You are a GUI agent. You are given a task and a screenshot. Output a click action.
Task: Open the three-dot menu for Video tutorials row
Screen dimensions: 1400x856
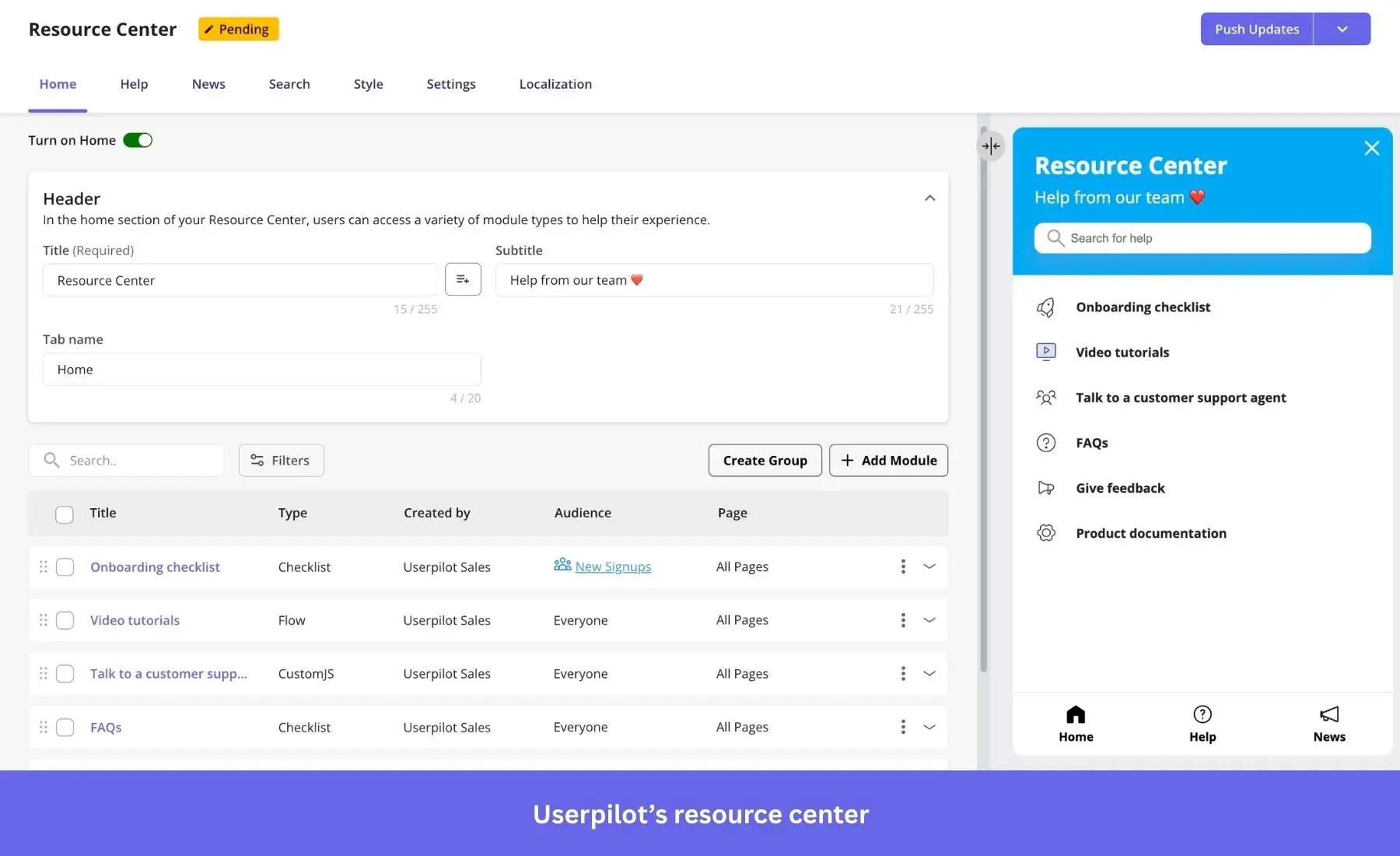point(902,620)
